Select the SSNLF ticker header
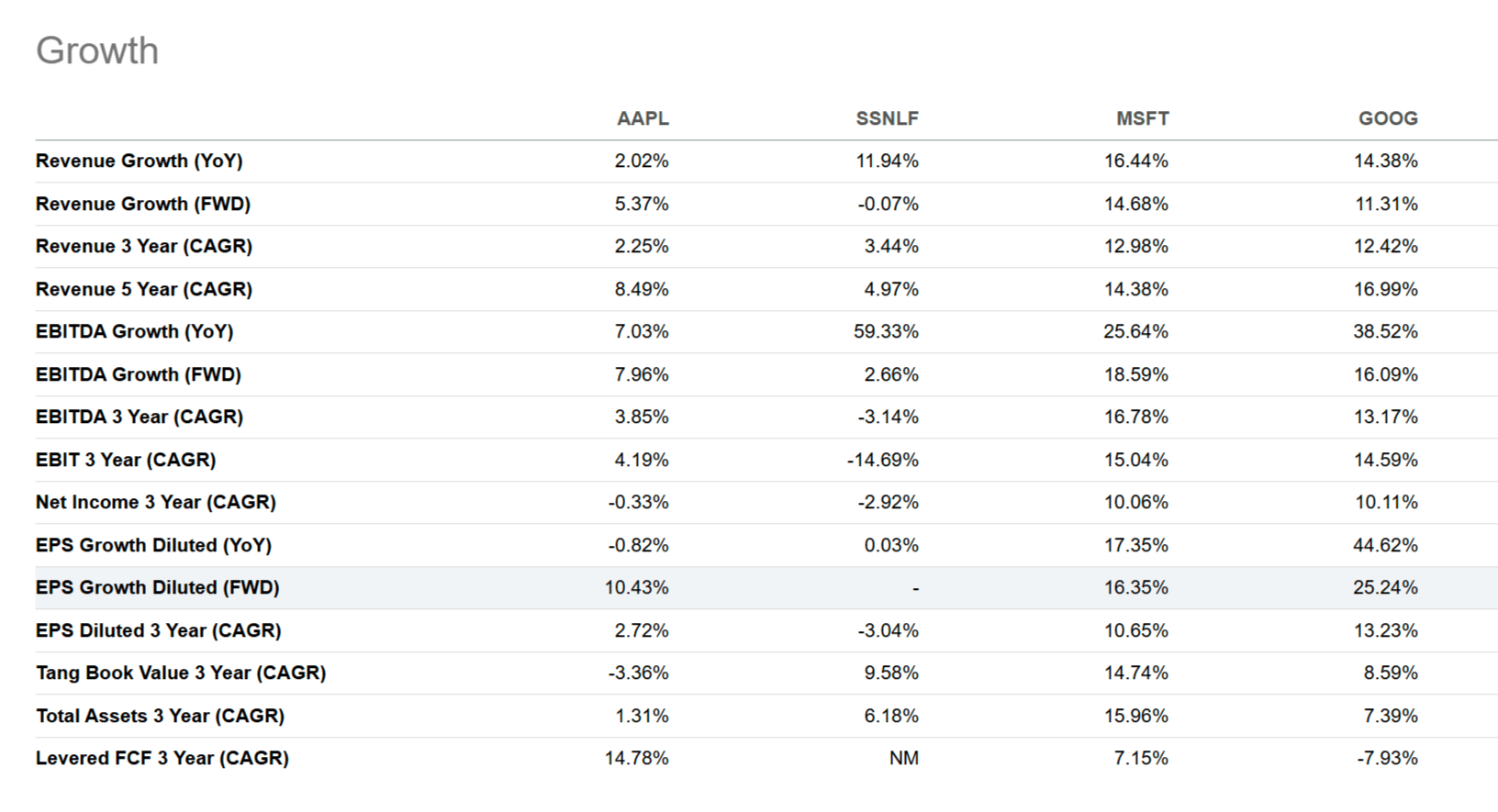This screenshot has height=812, width=1498. pyautogui.click(x=887, y=118)
